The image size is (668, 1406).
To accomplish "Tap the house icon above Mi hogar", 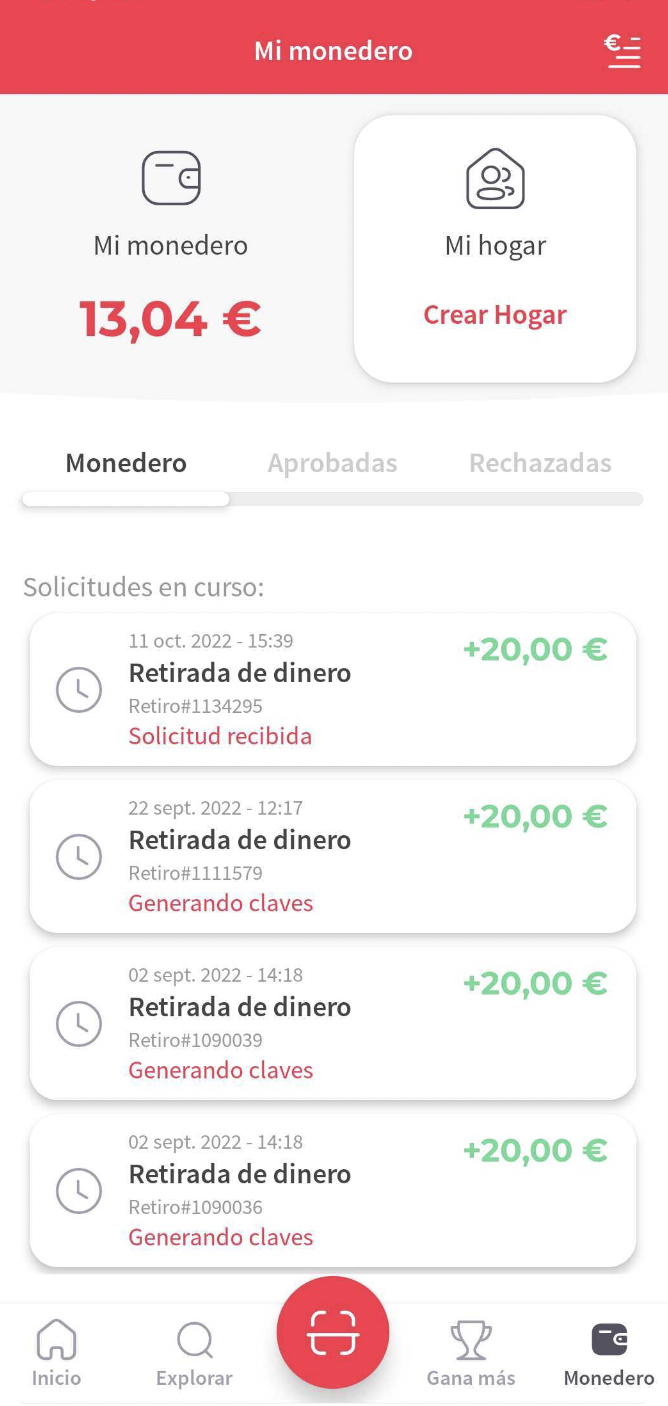I will click(495, 178).
